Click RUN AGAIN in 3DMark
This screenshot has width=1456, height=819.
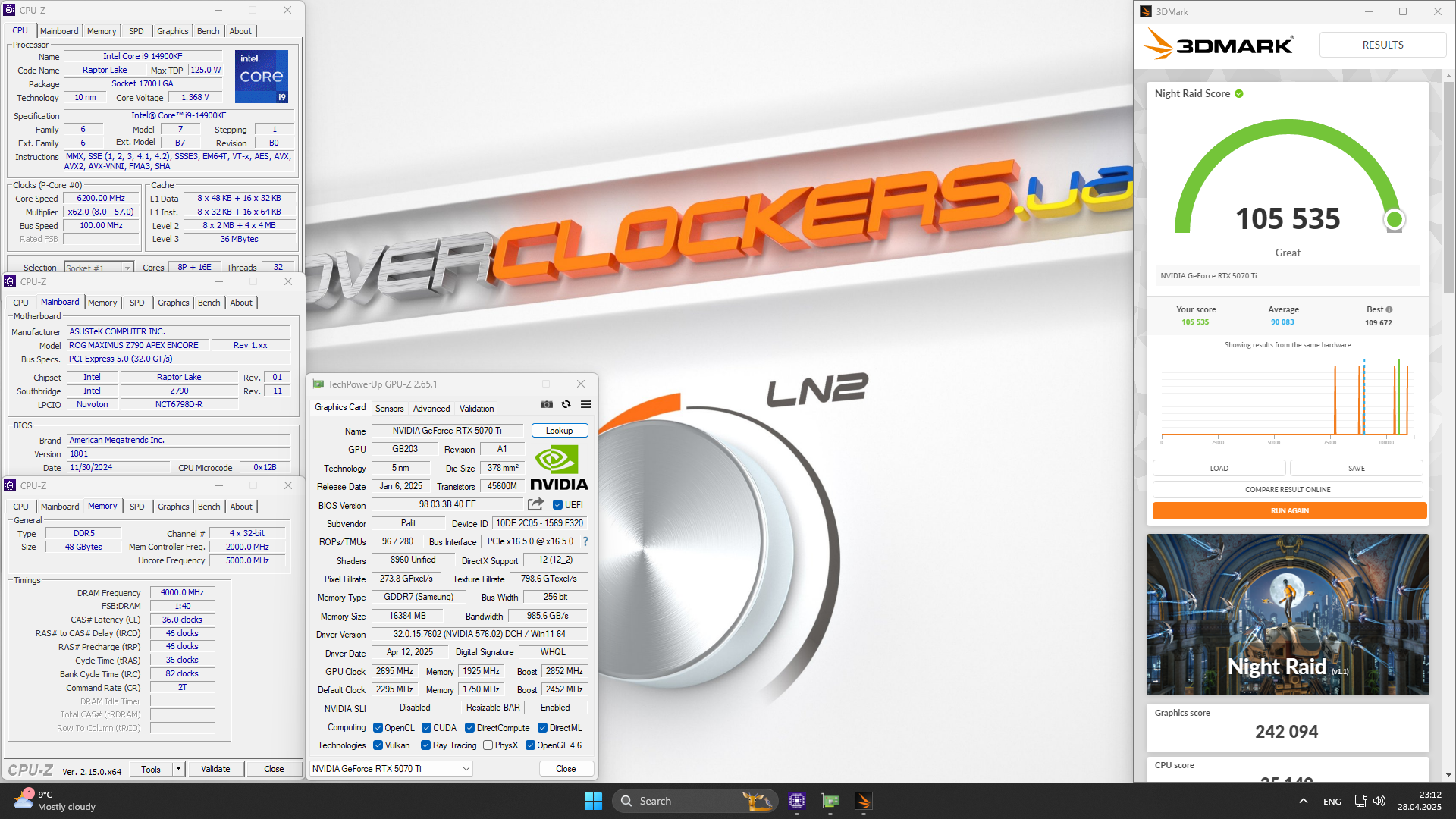tap(1289, 511)
